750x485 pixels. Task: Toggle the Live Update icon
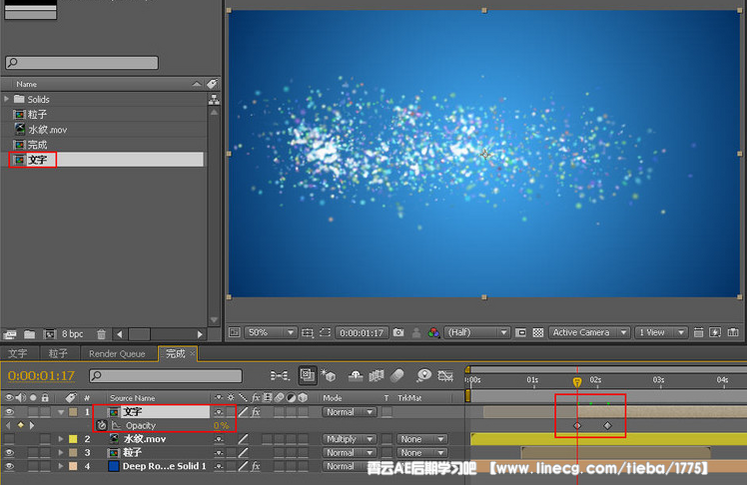click(307, 375)
